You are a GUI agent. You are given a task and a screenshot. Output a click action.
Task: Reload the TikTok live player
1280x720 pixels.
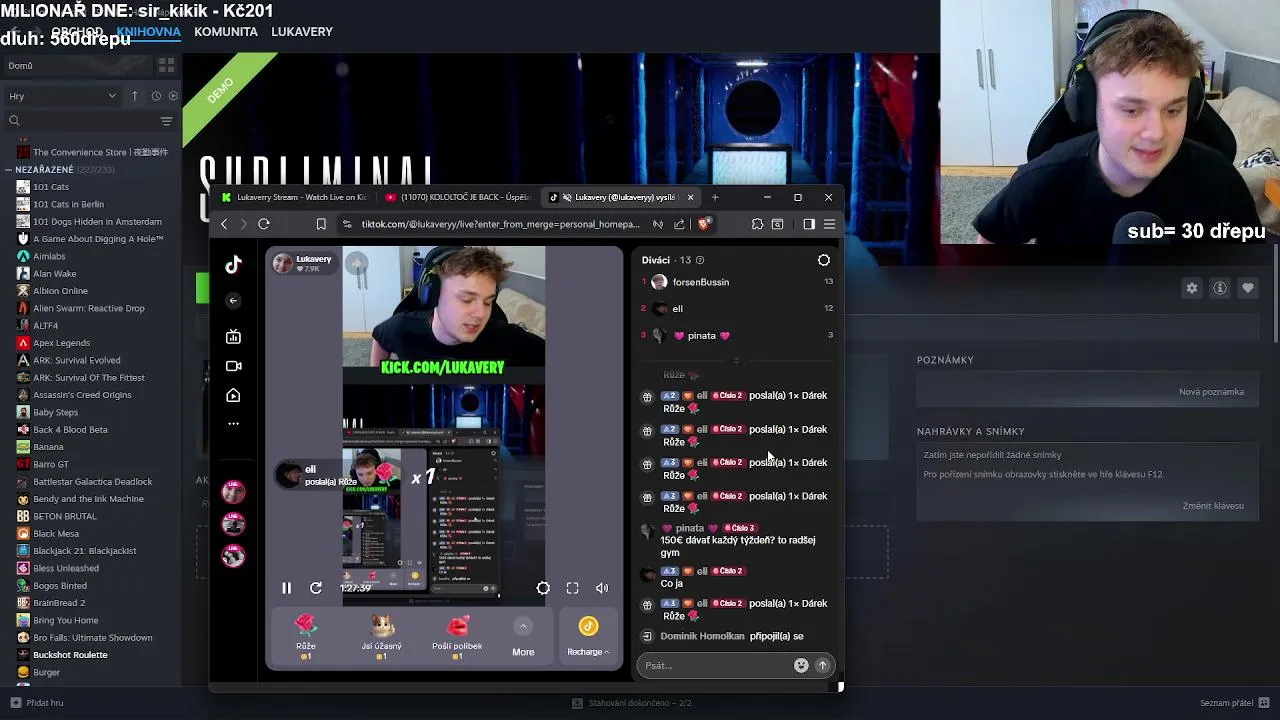pyautogui.click(x=316, y=588)
